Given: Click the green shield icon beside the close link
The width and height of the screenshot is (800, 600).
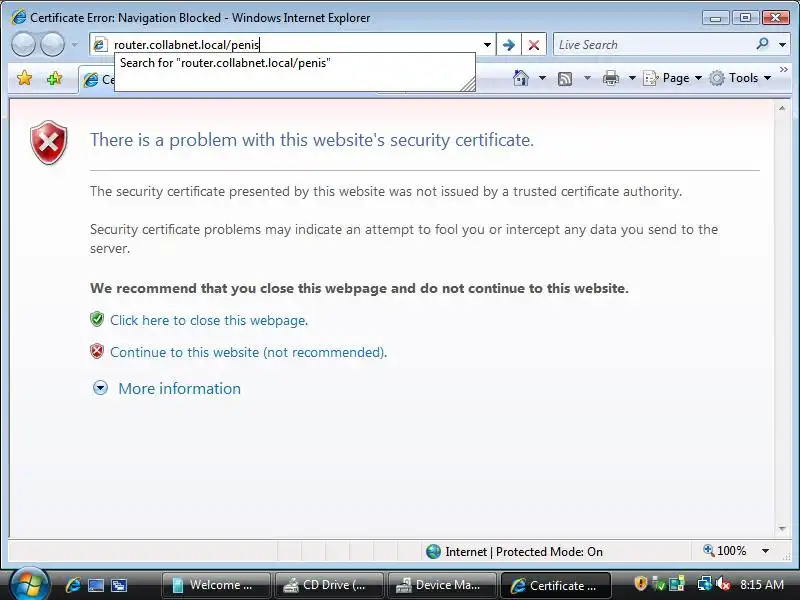Looking at the screenshot, I should point(97,319).
